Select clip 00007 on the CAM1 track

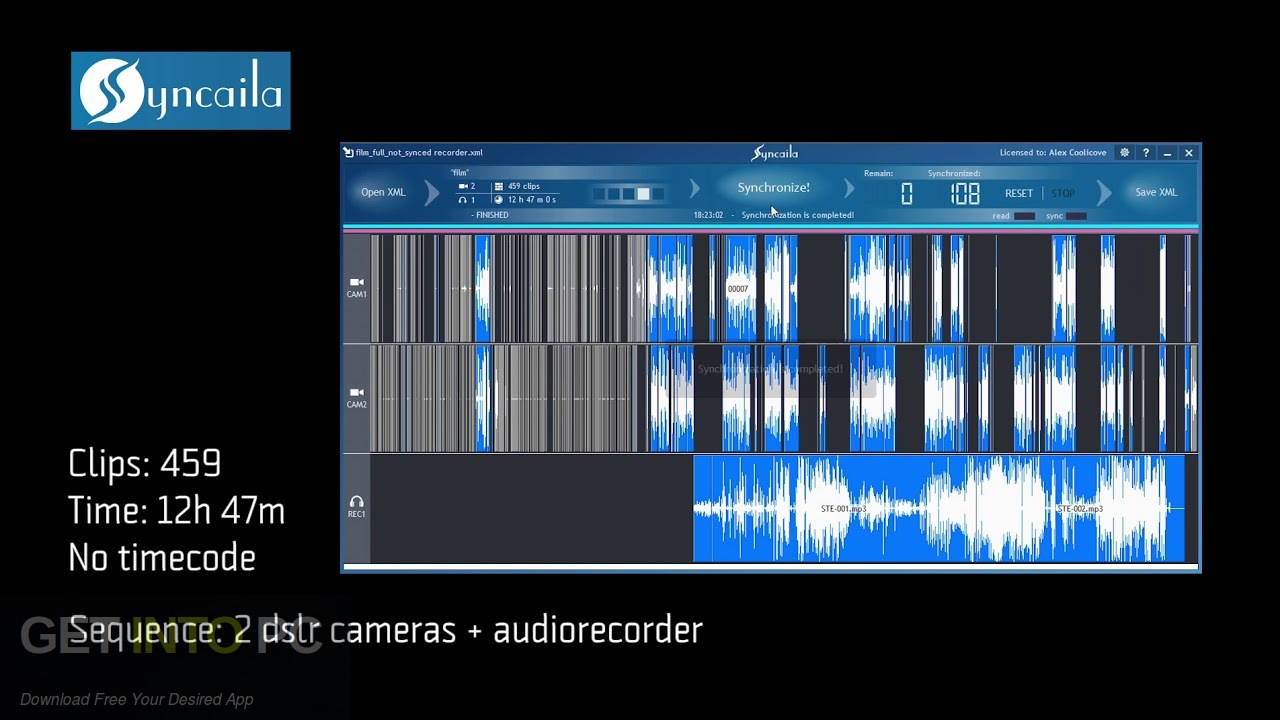738,289
